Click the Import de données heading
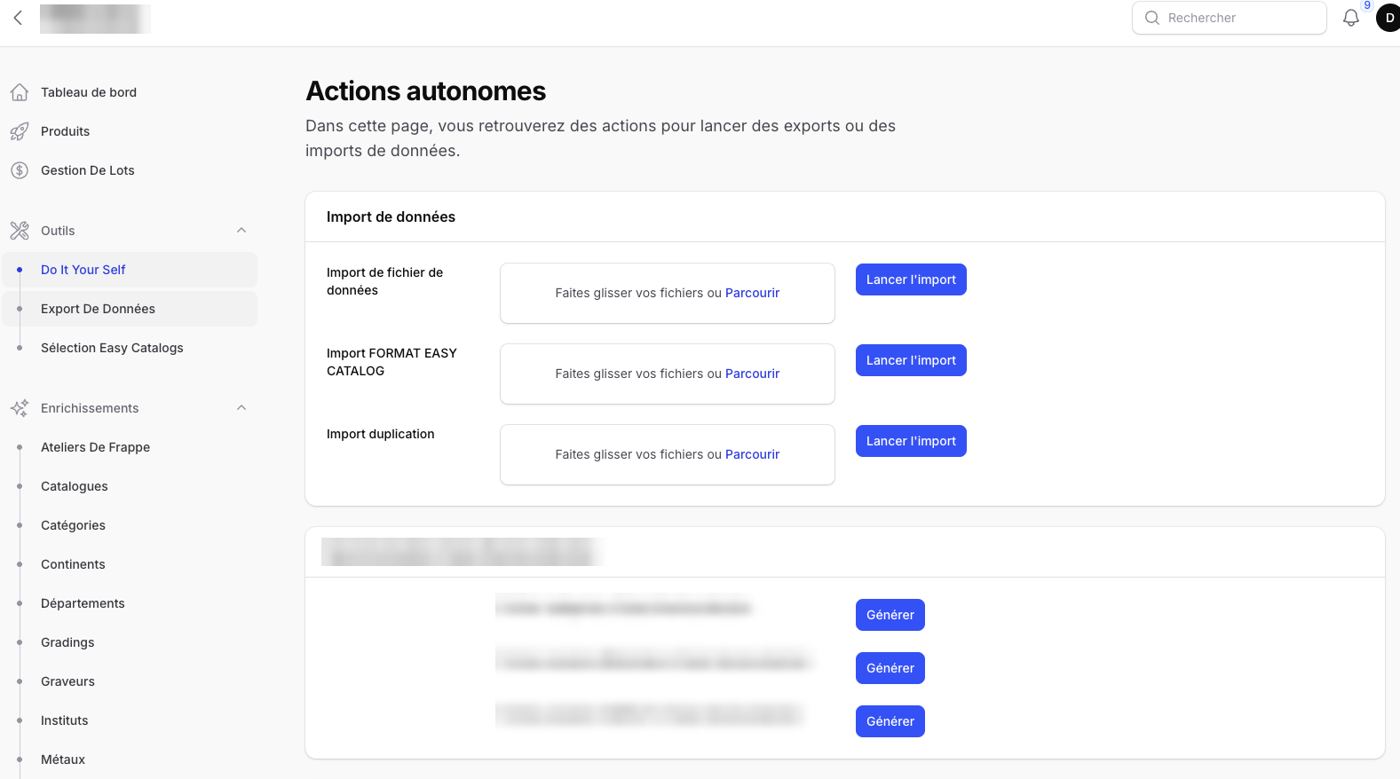This screenshot has height=779, width=1400. [391, 217]
